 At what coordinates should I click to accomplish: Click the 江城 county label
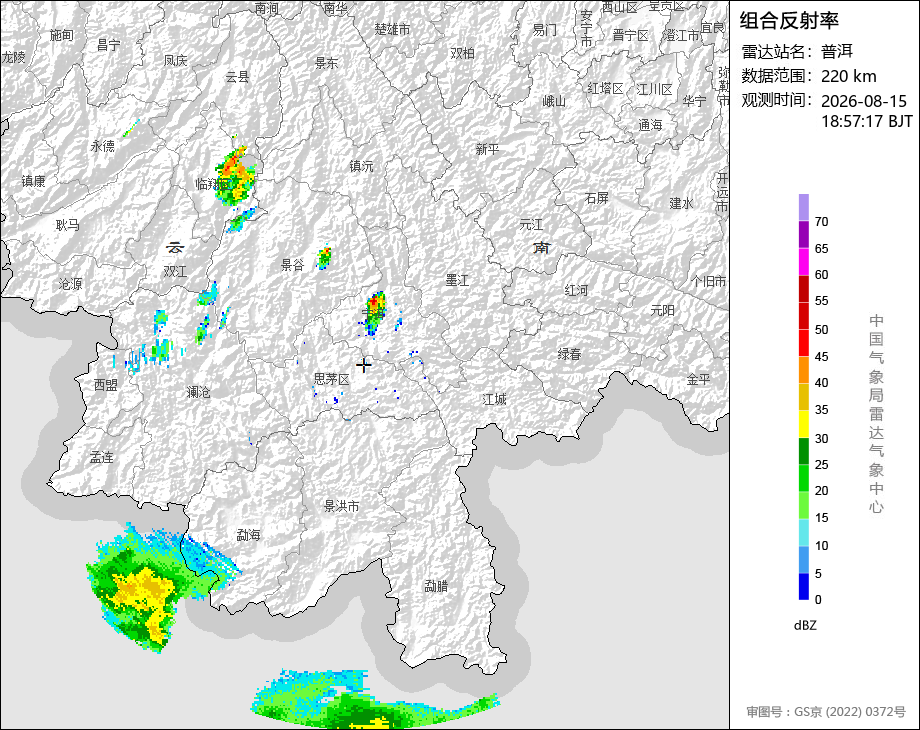(x=495, y=400)
